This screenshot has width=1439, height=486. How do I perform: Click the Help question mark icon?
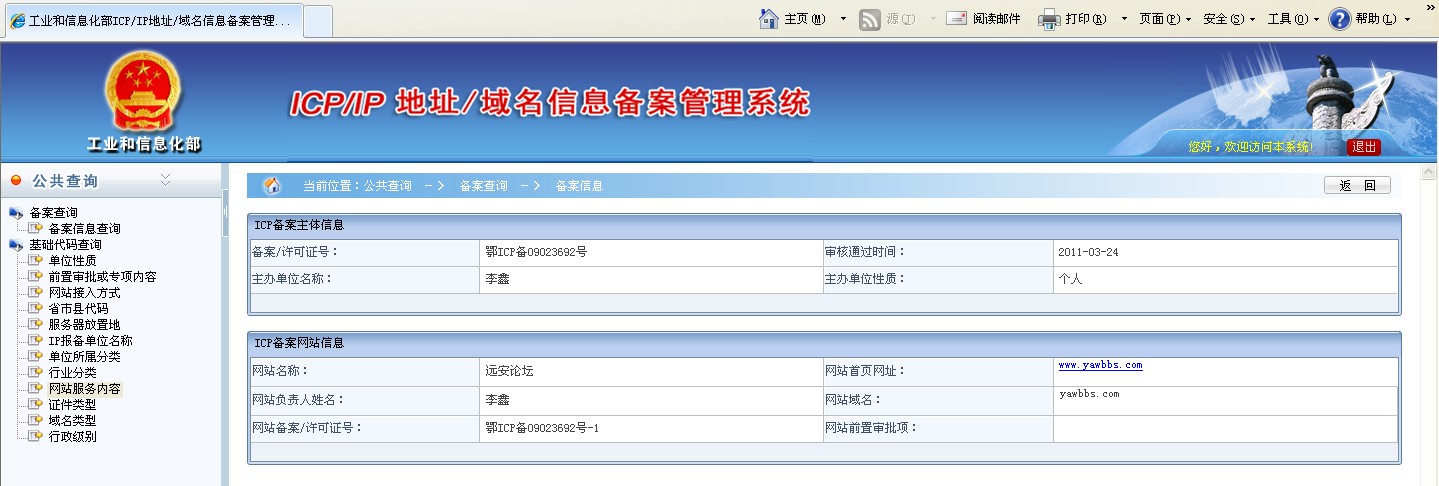point(1339,19)
